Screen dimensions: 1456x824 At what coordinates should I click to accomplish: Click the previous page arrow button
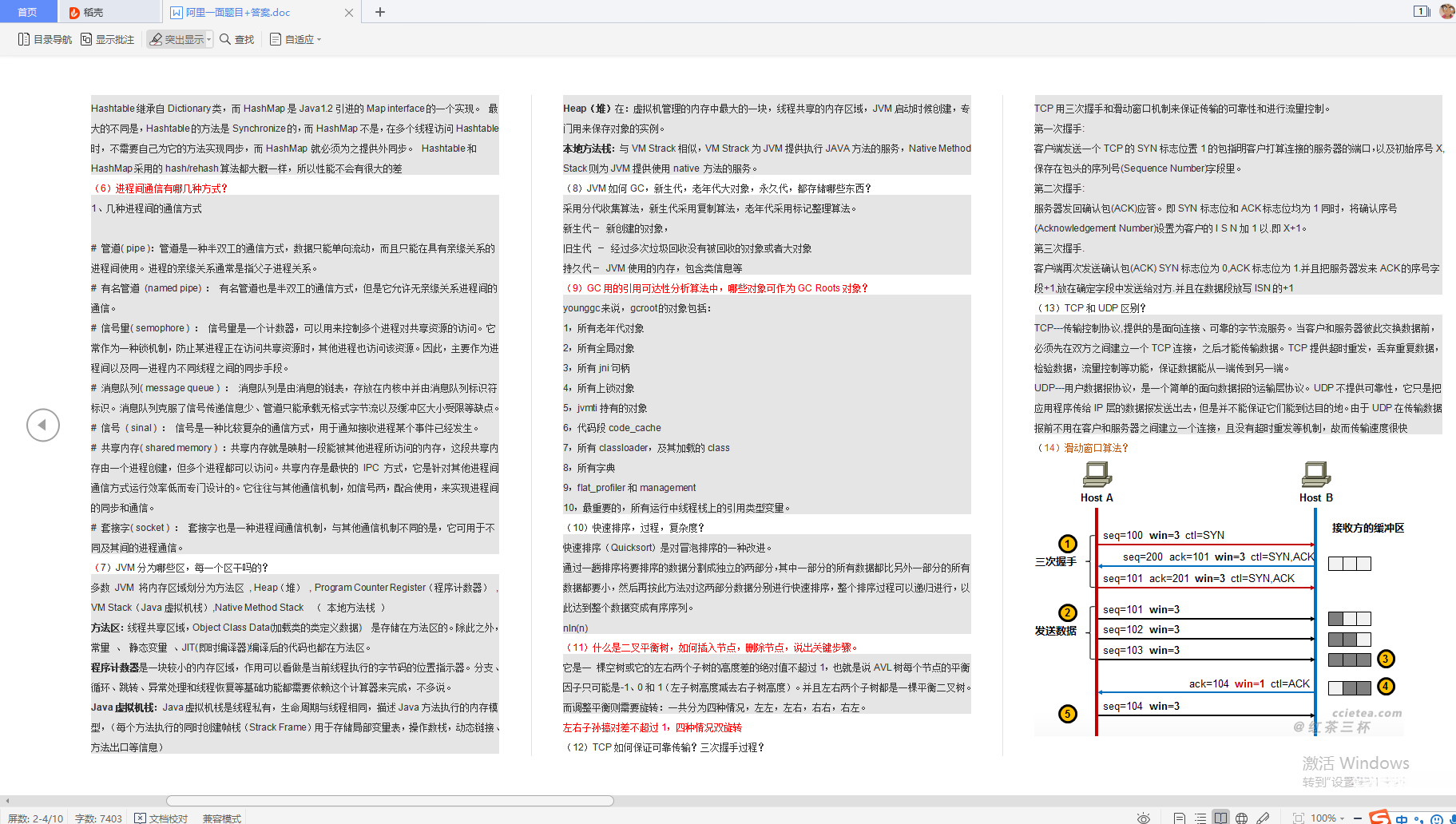pyautogui.click(x=43, y=426)
